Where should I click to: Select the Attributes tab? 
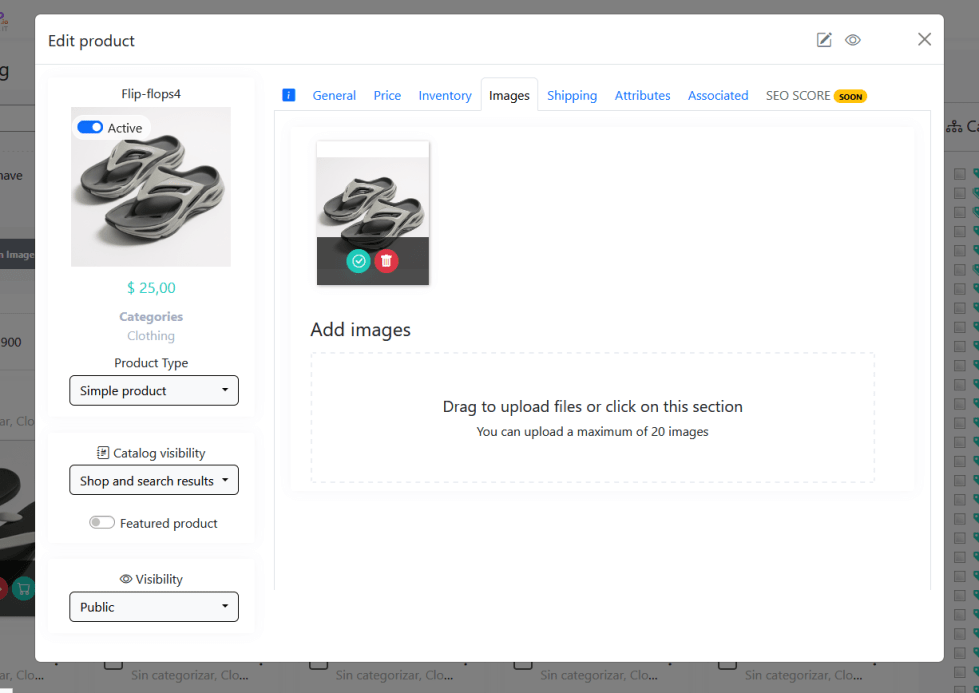(642, 96)
